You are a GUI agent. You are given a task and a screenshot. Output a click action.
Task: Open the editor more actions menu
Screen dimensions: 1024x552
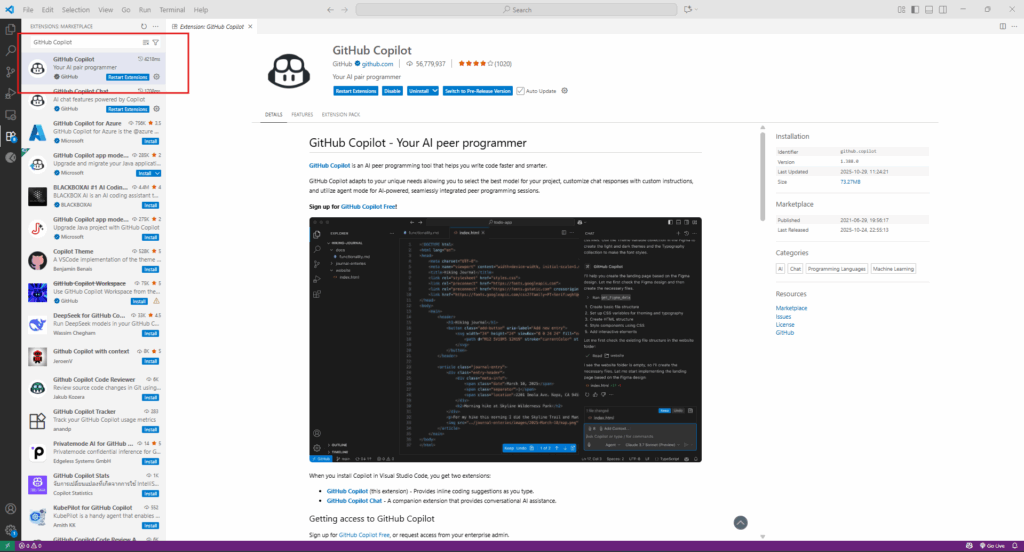click(1014, 27)
